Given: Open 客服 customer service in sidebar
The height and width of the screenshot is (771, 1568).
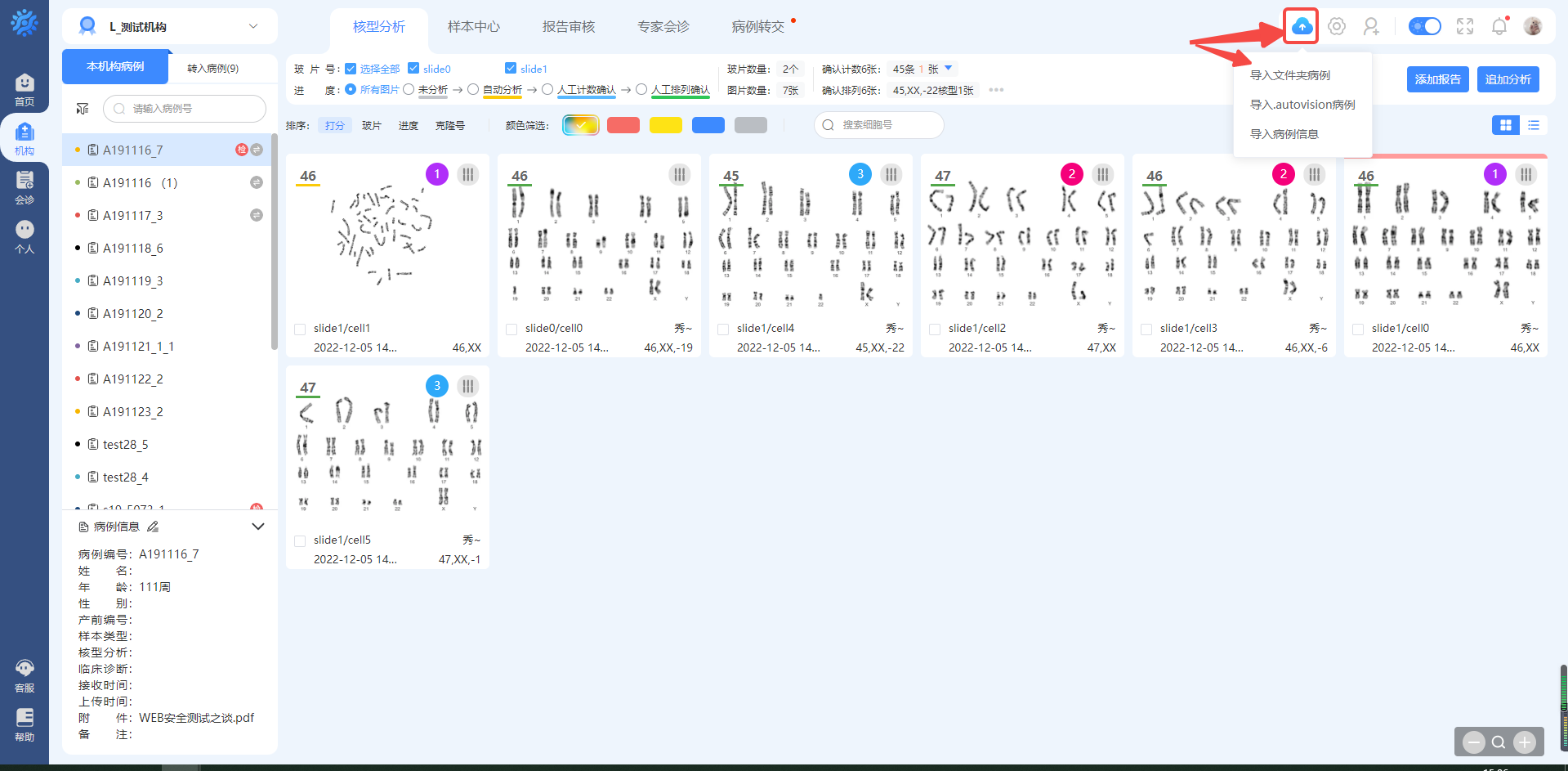Looking at the screenshot, I should coord(25,675).
